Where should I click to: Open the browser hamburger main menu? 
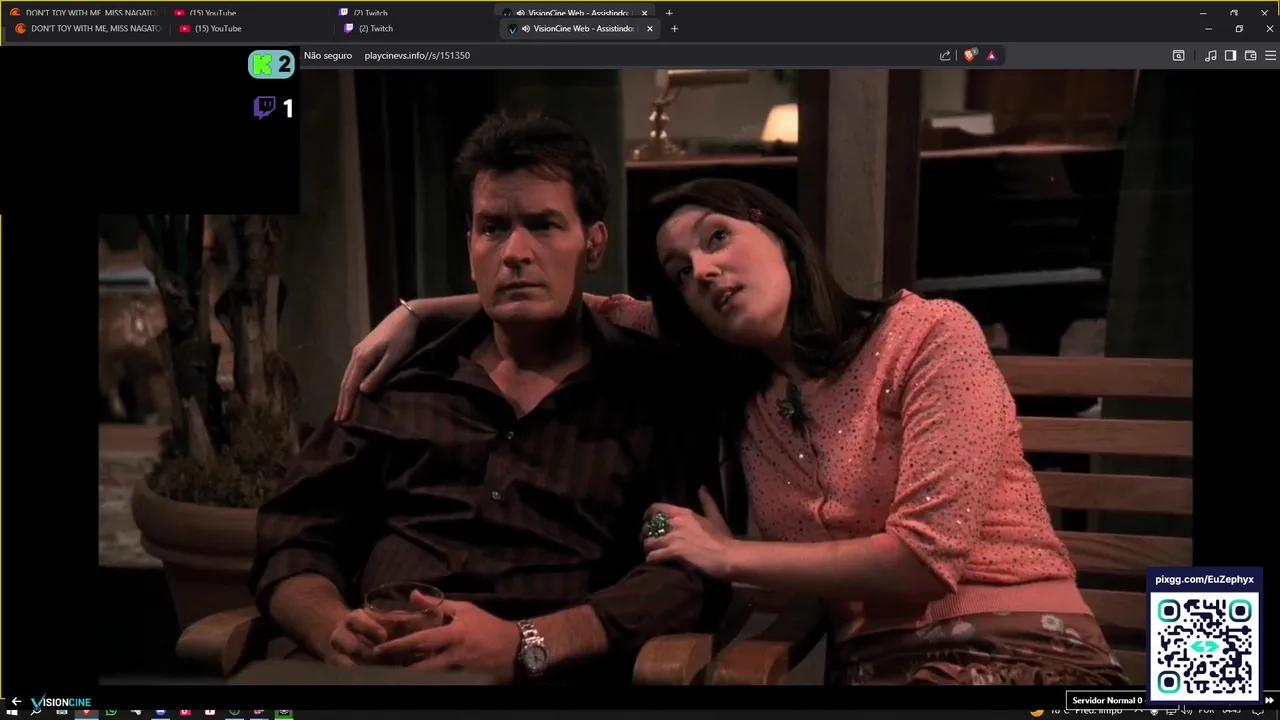pos(1269,56)
